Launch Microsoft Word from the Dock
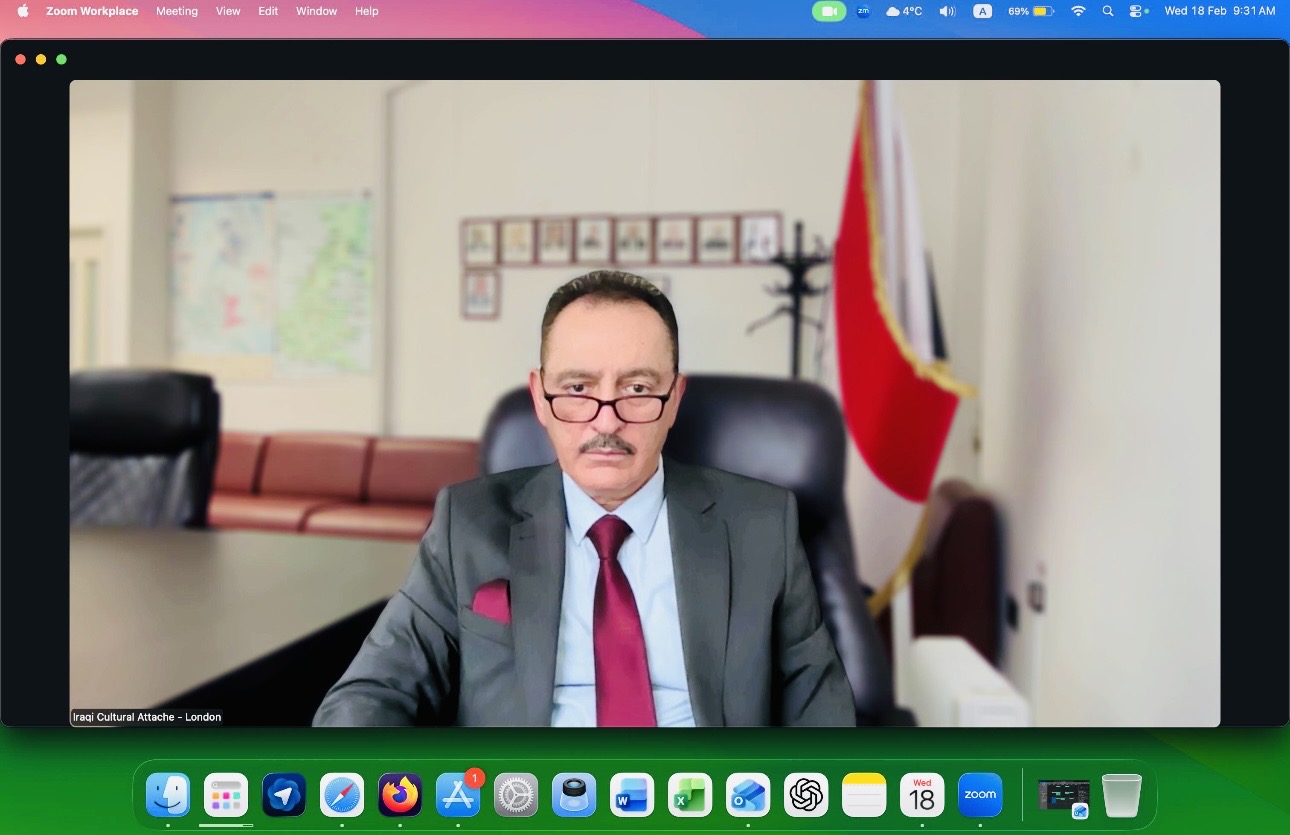Image resolution: width=1290 pixels, height=835 pixels. click(x=632, y=796)
